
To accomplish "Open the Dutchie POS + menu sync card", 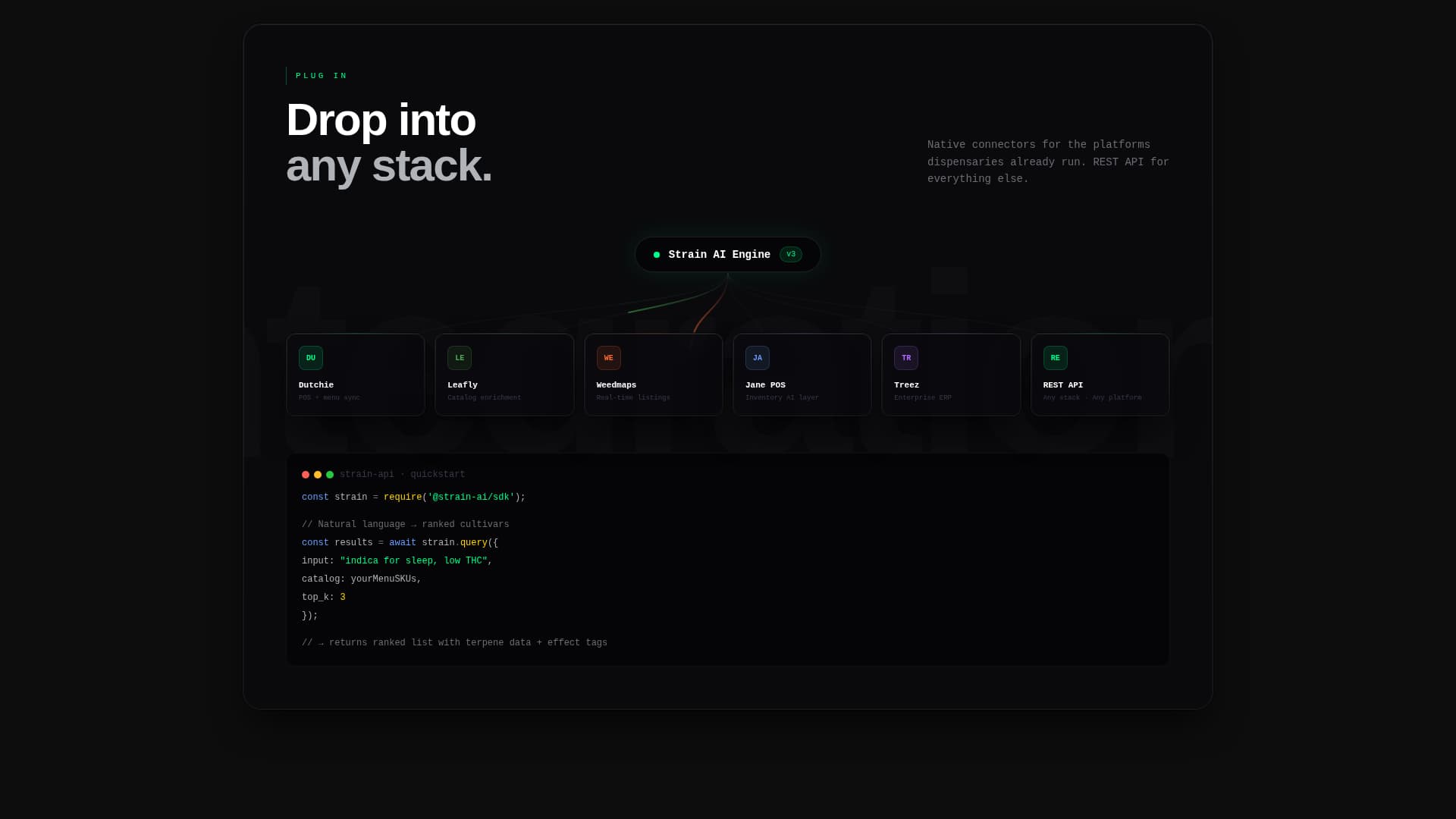I will [x=355, y=375].
